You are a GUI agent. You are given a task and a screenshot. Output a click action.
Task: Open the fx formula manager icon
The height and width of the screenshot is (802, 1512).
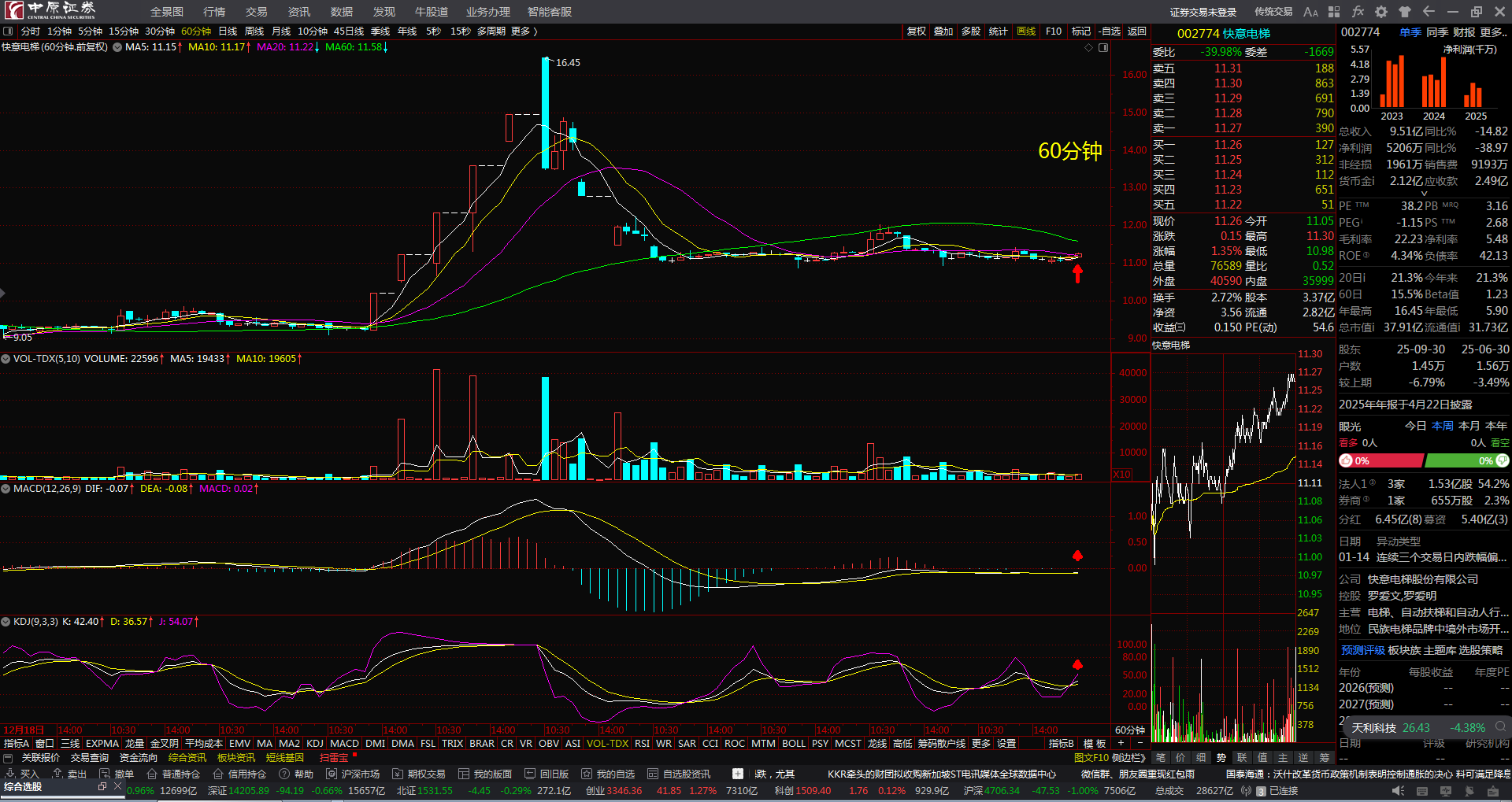[1358, 12]
